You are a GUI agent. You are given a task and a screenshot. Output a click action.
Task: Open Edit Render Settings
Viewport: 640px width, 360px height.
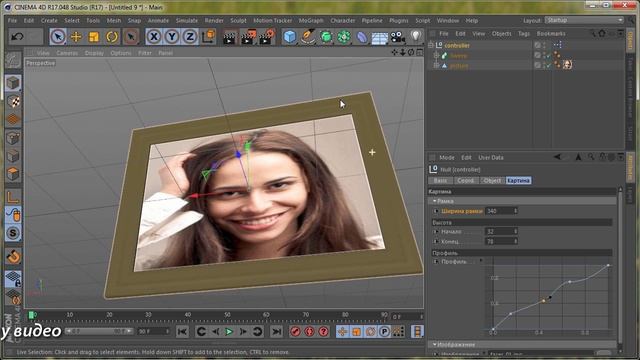[x=267, y=37]
